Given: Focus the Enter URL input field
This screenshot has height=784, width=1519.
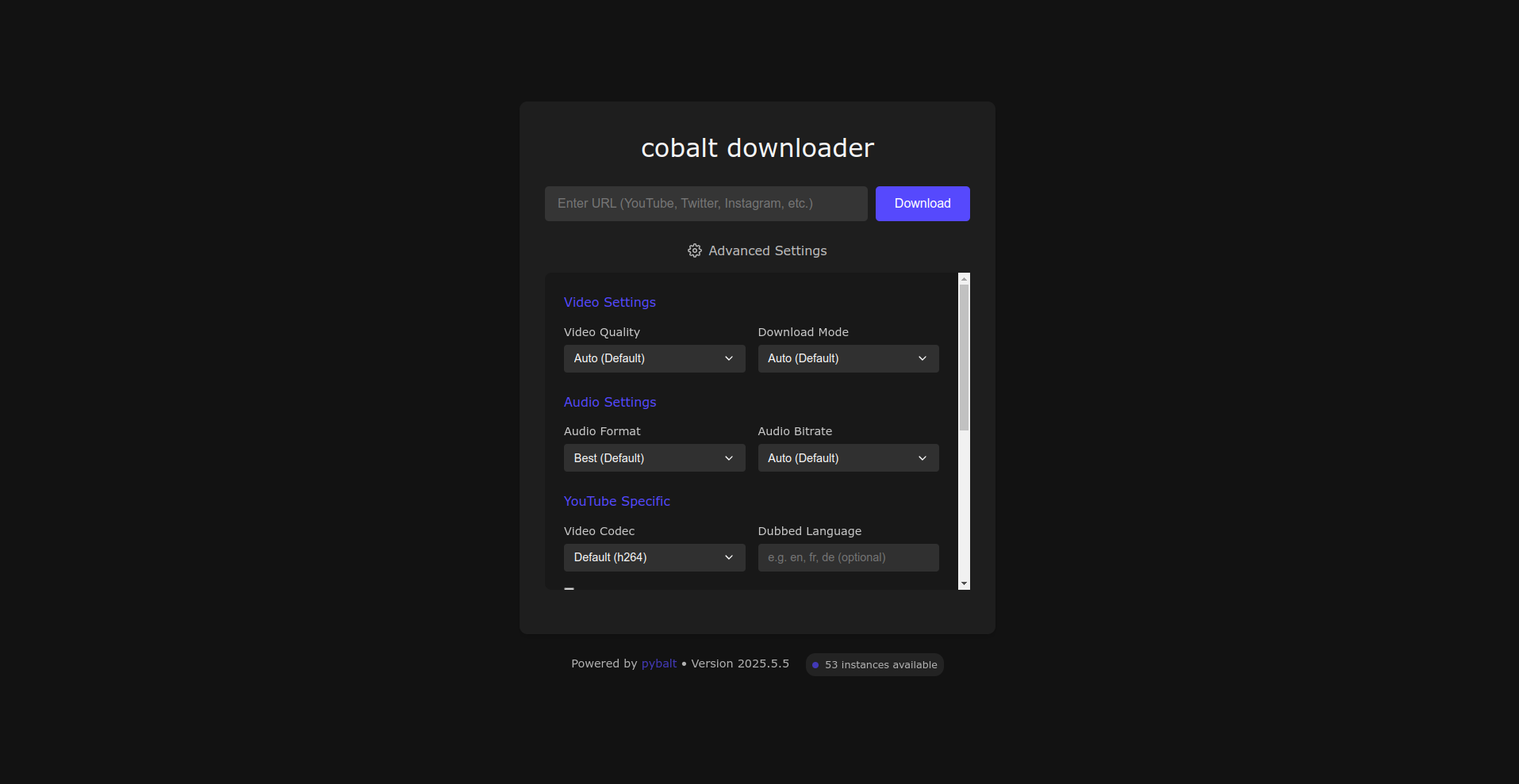Looking at the screenshot, I should (706, 204).
